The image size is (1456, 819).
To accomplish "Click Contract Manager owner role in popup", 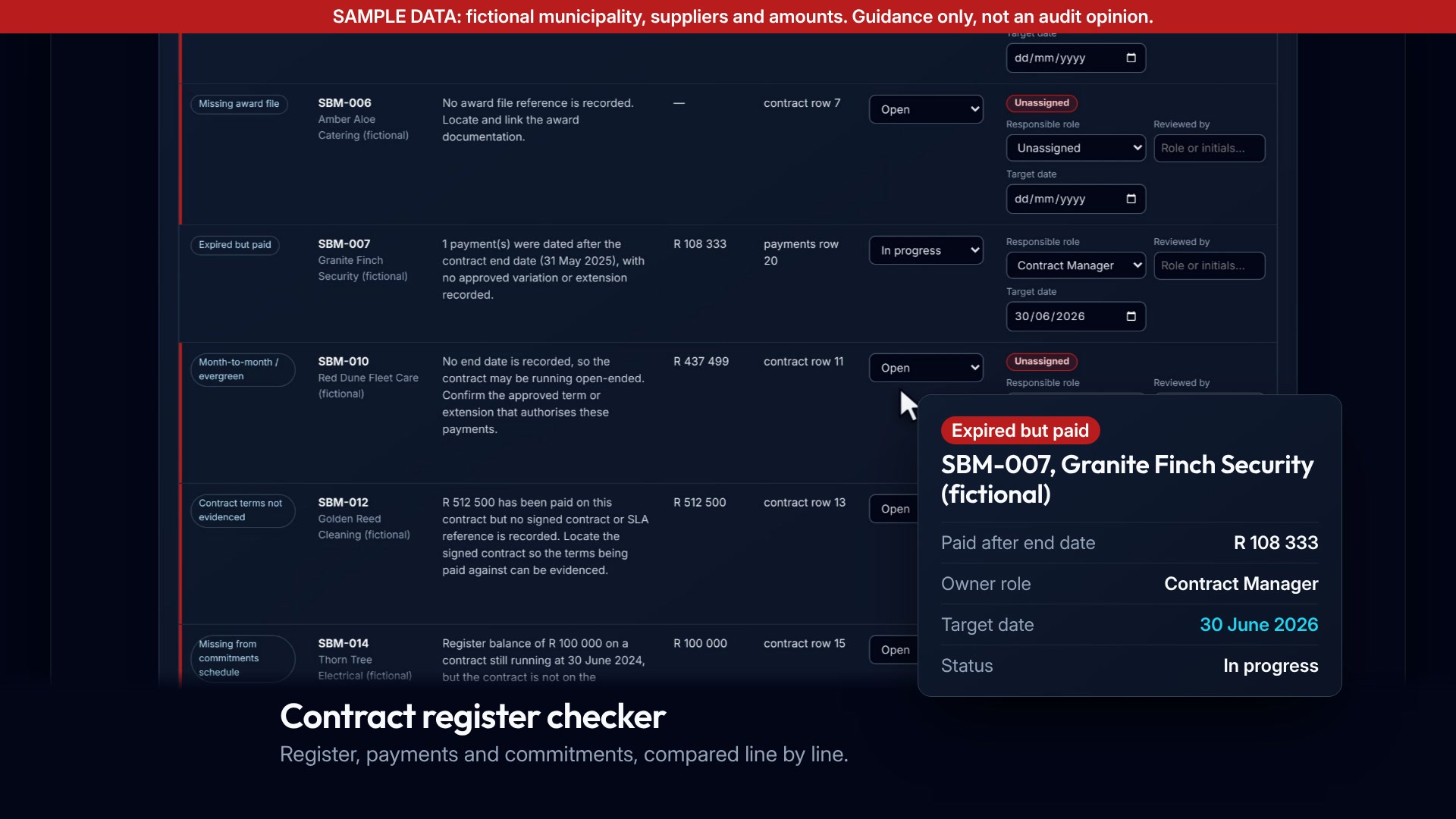I will 1241,584.
